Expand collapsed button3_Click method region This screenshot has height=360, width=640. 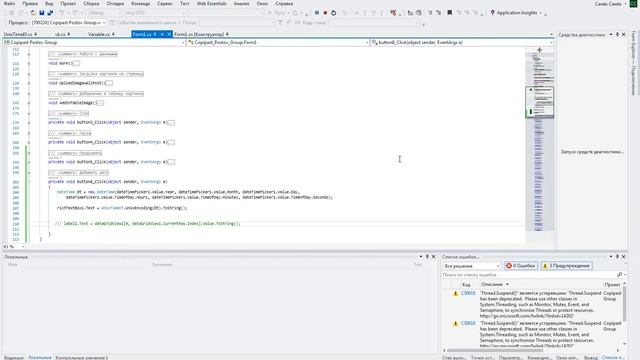[171, 122]
